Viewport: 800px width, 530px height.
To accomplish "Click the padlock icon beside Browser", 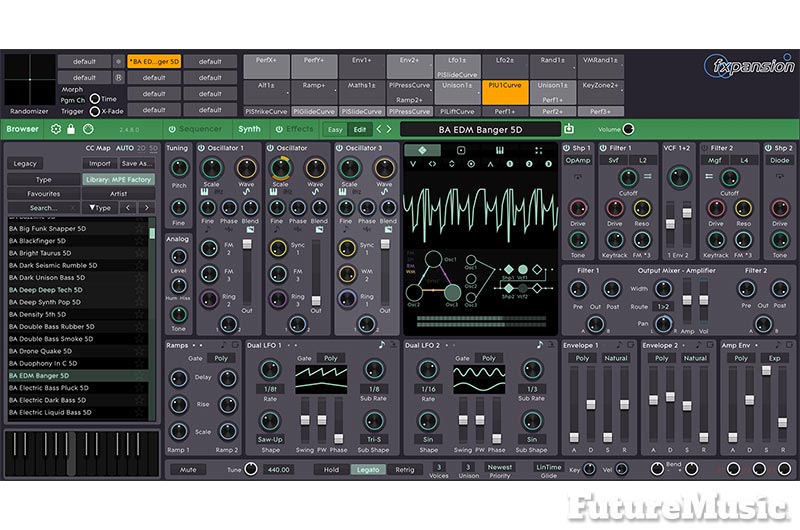I will pos(71,129).
